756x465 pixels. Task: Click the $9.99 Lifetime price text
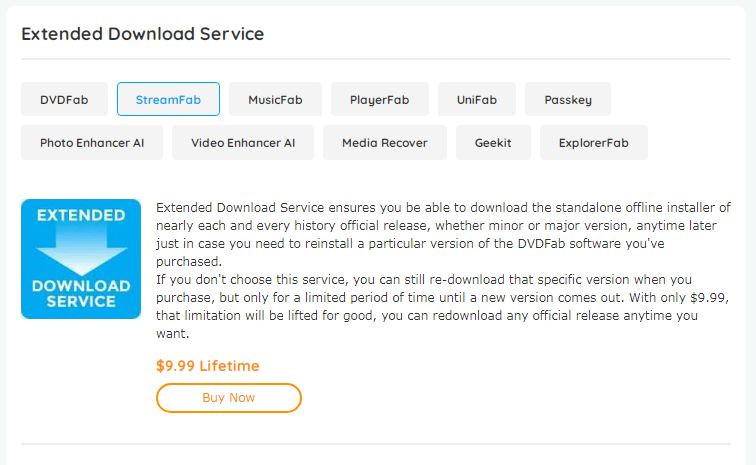tap(207, 365)
